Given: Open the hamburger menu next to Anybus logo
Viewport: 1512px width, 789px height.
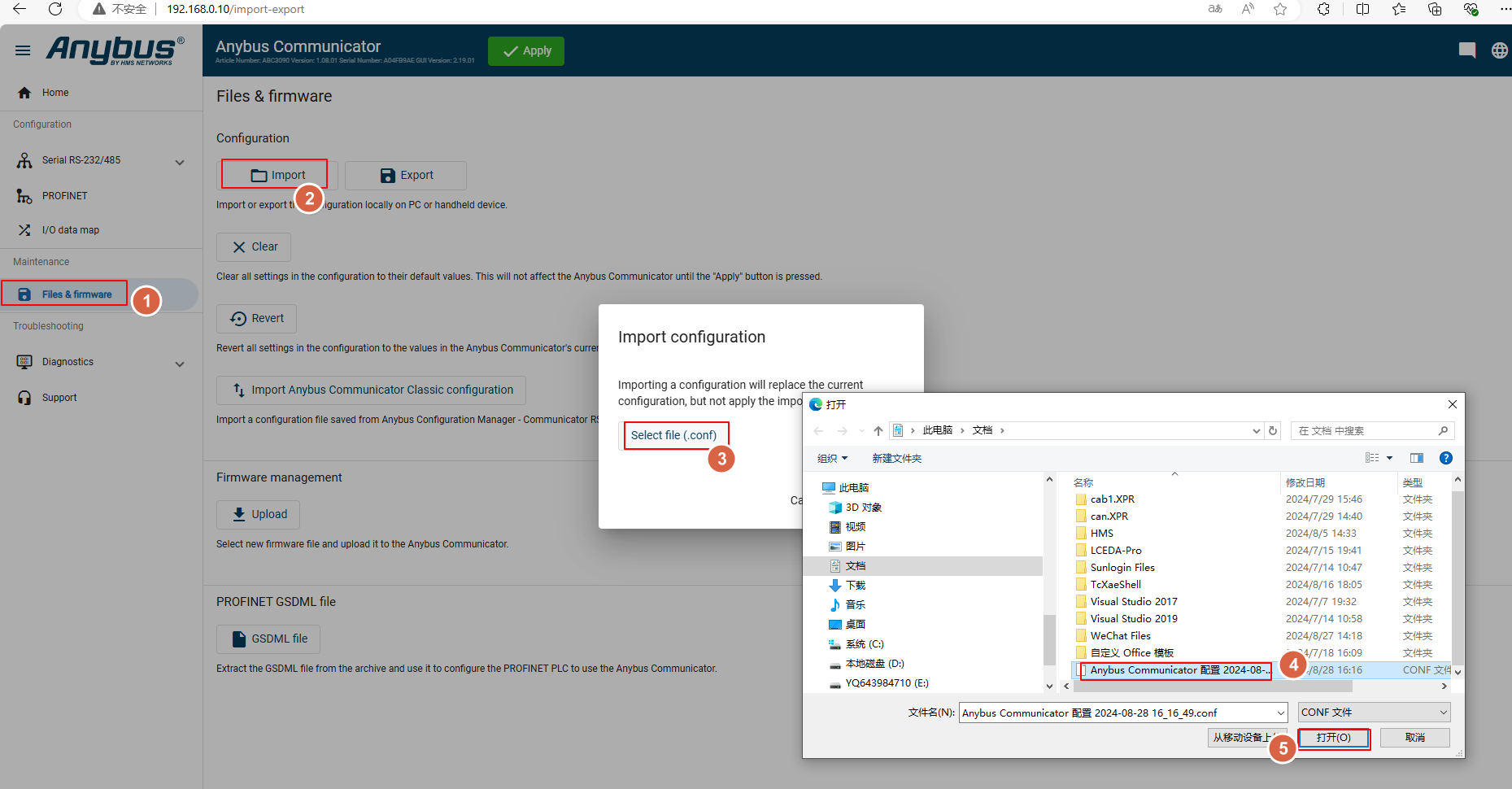Looking at the screenshot, I should point(23,50).
